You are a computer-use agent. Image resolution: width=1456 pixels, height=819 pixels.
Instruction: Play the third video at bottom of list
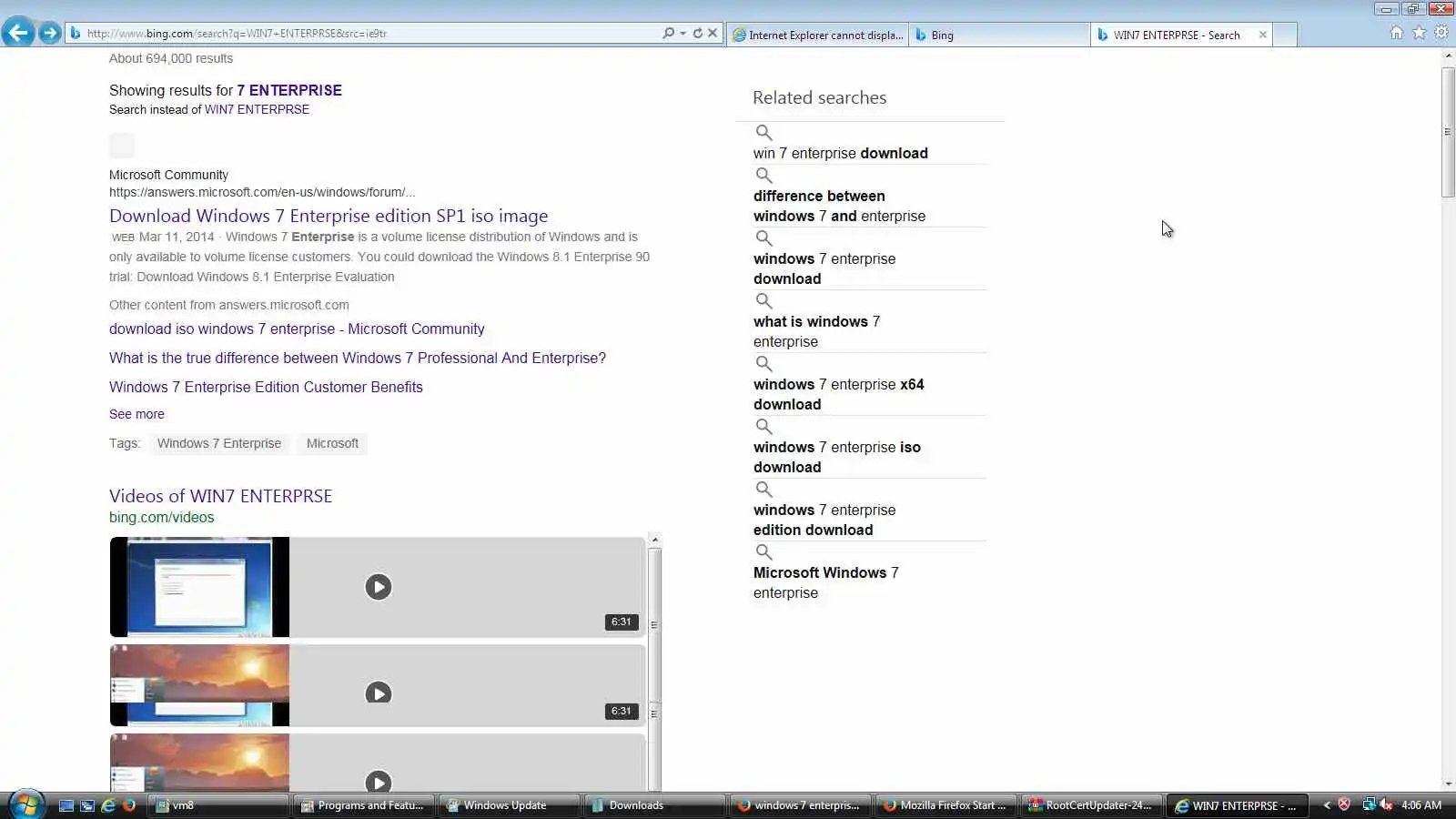click(x=379, y=782)
